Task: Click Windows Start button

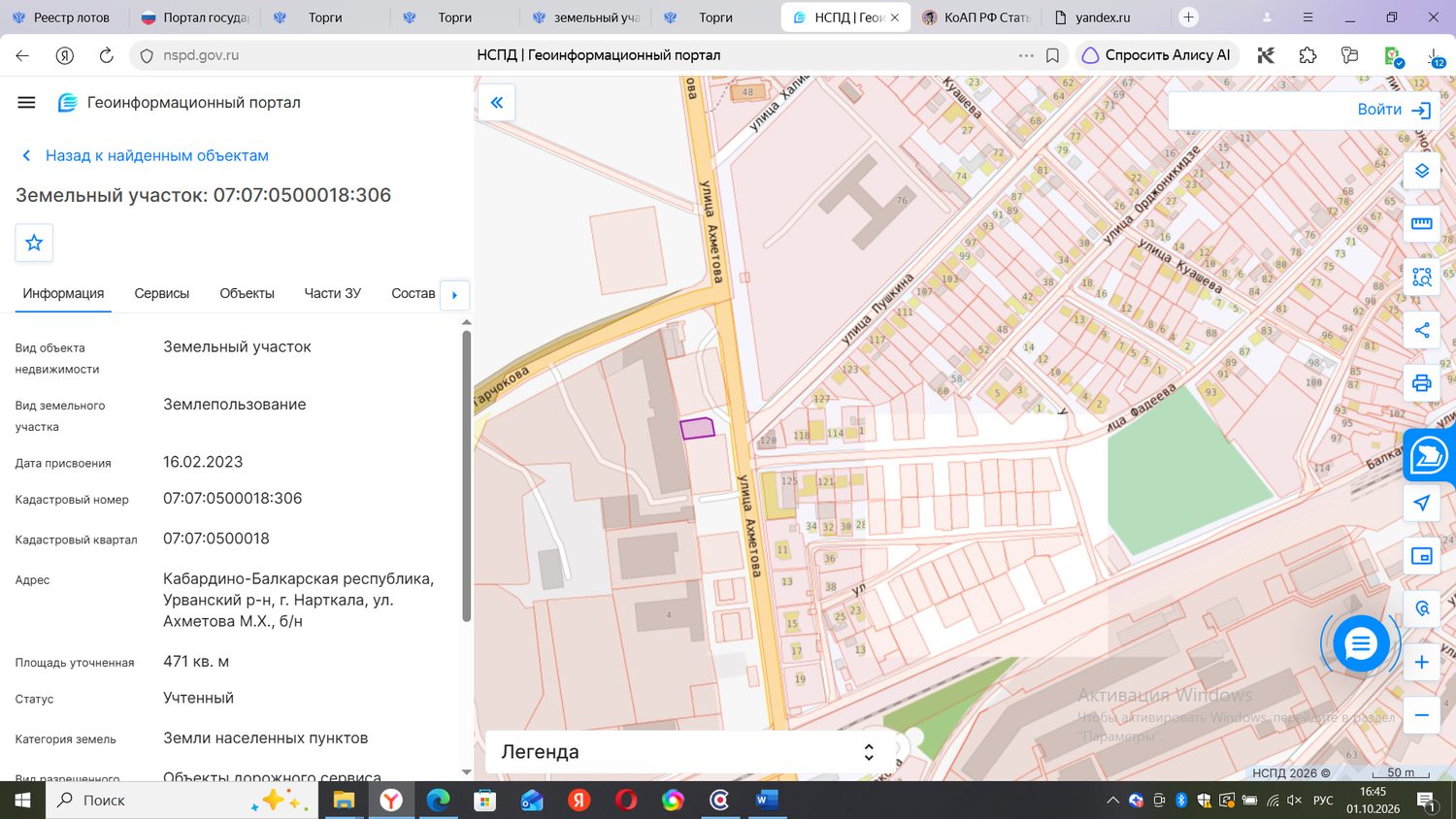Action: tap(22, 801)
